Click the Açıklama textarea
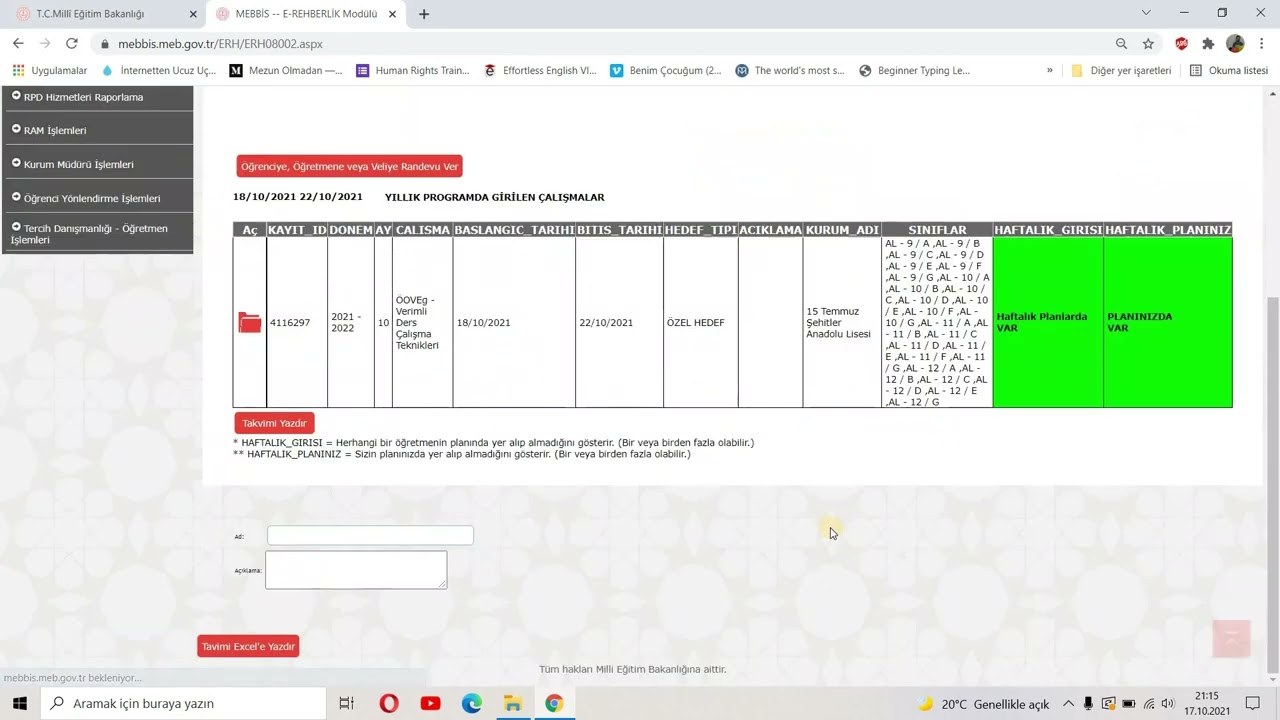The height and width of the screenshot is (720, 1280). [x=356, y=570]
